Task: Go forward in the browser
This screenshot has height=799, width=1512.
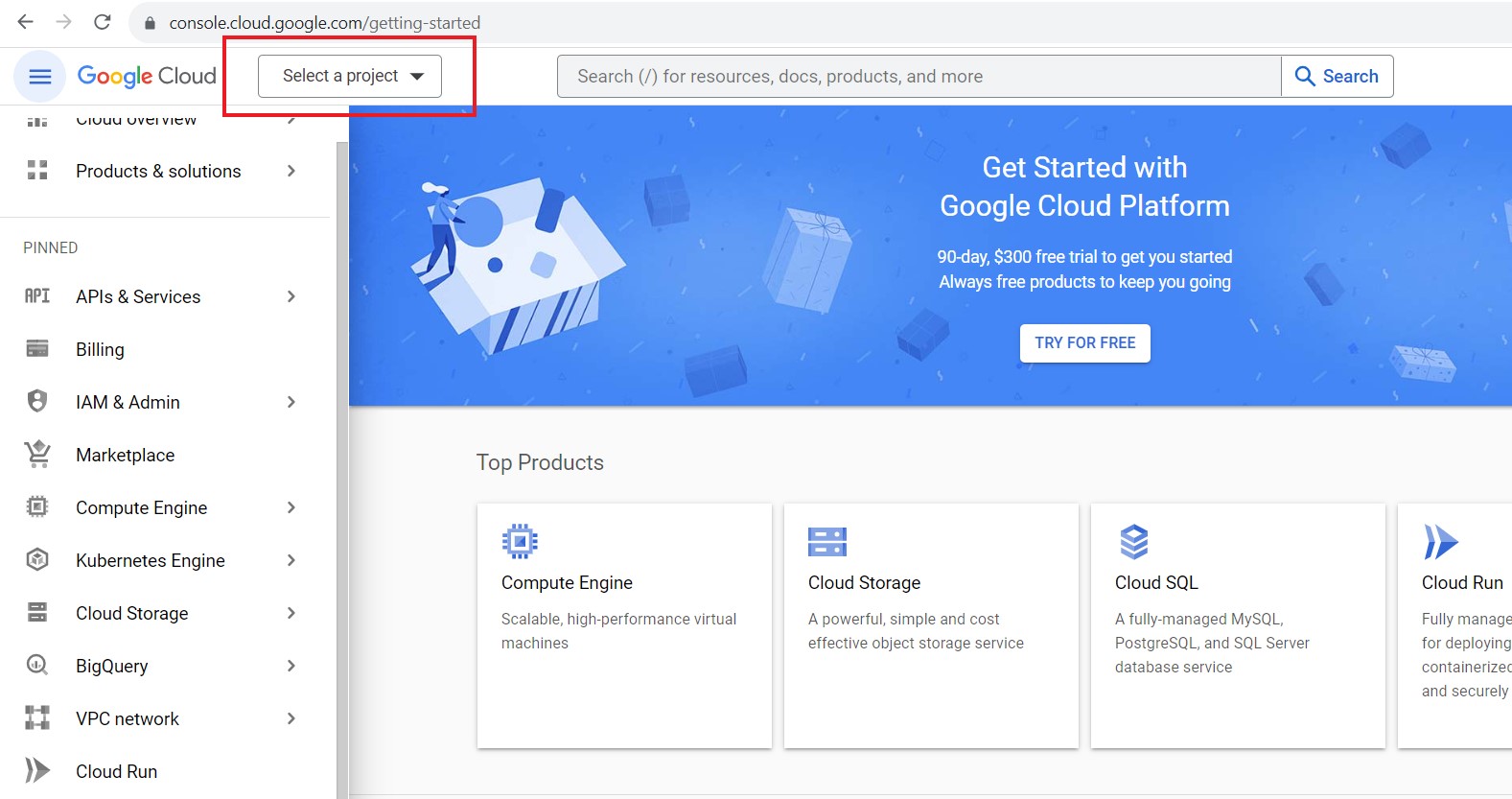Action: point(64,22)
